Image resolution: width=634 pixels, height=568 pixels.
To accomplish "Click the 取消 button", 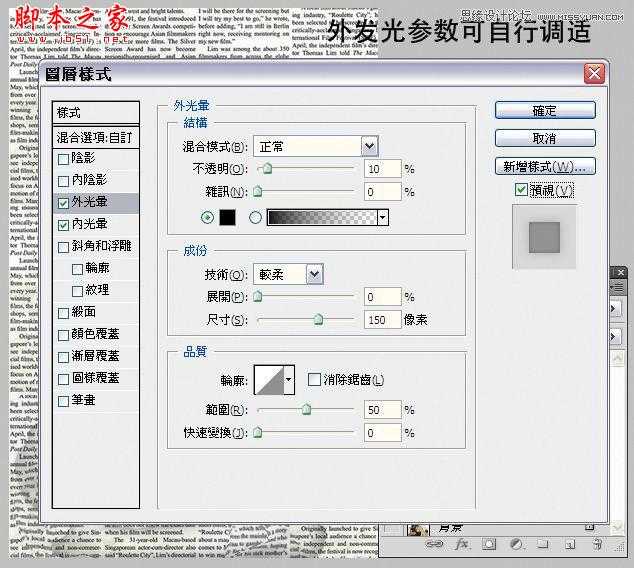I will (x=545, y=138).
